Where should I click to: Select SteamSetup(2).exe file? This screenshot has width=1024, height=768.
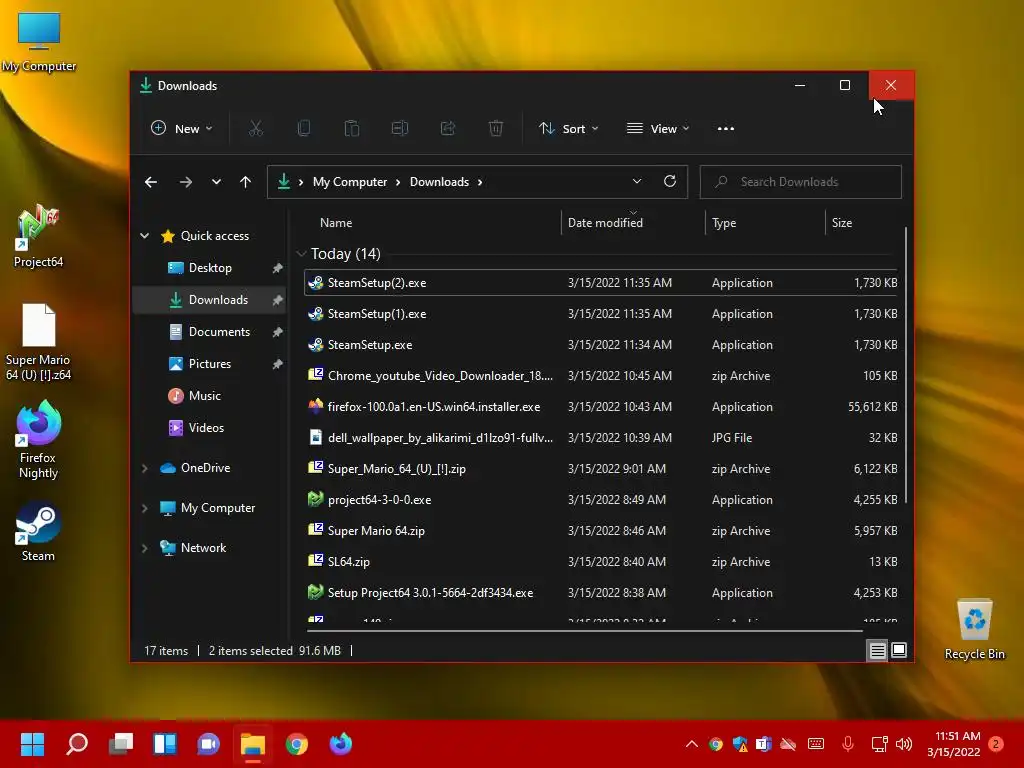601,283
